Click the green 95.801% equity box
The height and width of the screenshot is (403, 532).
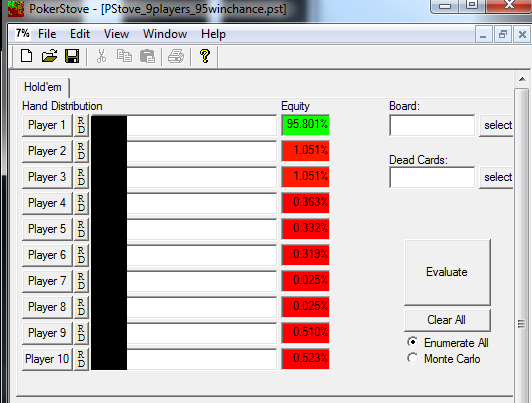(x=305, y=125)
